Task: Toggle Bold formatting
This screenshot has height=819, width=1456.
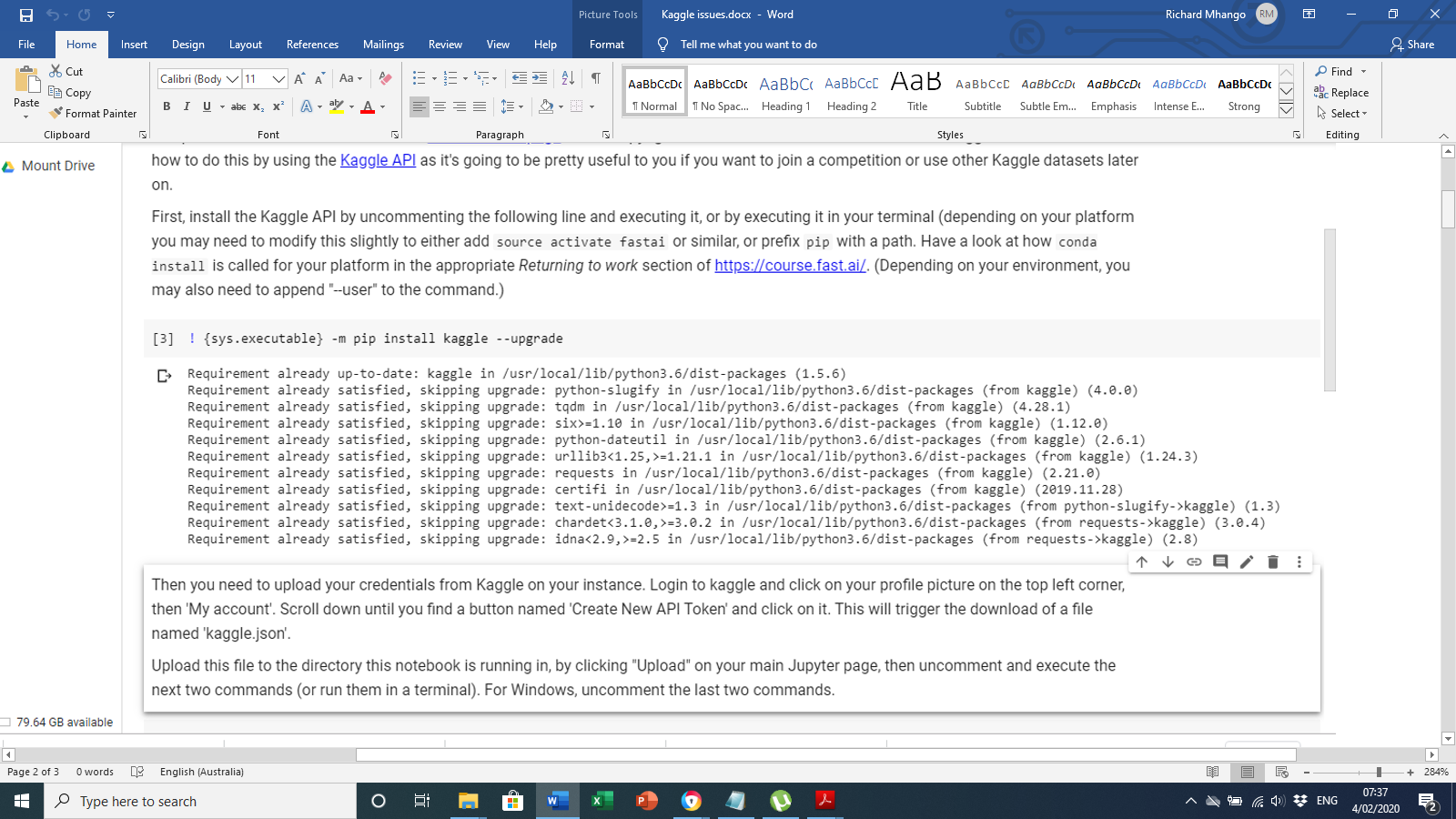Action: [x=167, y=106]
